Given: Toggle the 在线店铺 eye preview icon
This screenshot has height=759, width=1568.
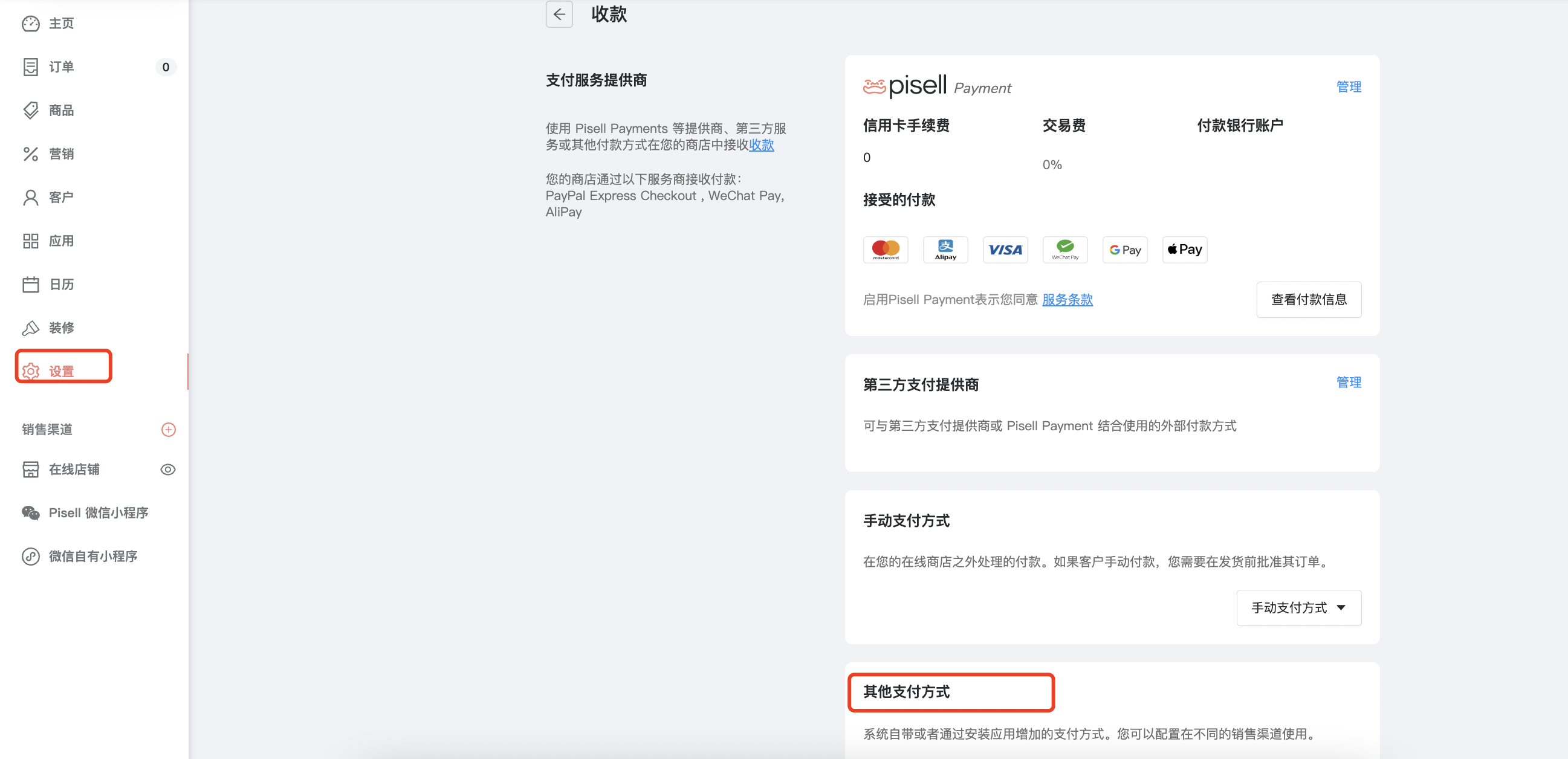Looking at the screenshot, I should (168, 470).
